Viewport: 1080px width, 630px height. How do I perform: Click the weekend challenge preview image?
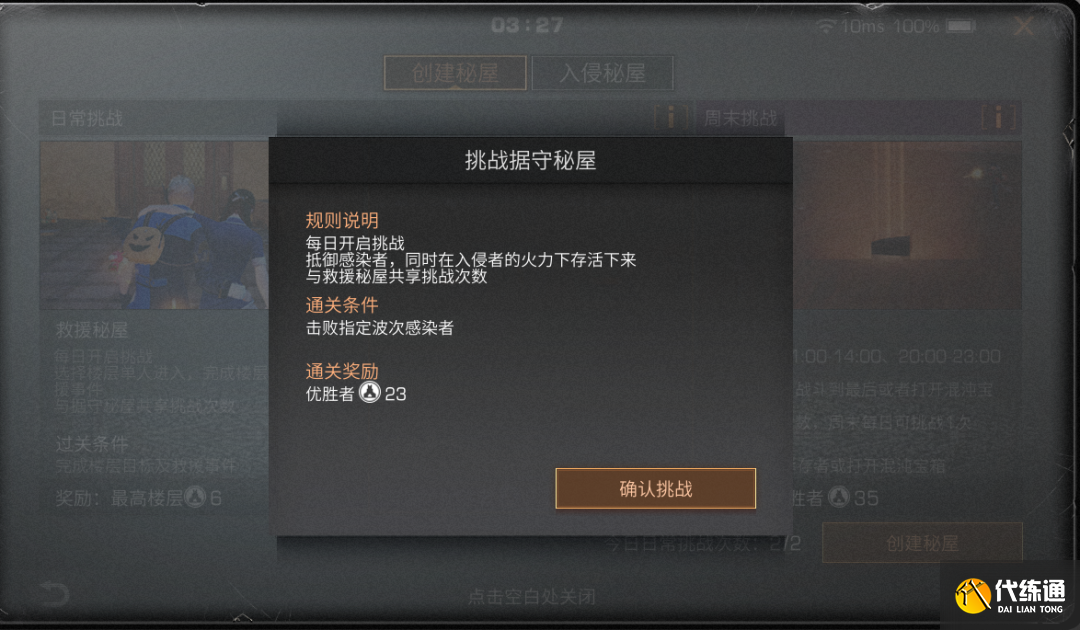(x=907, y=225)
